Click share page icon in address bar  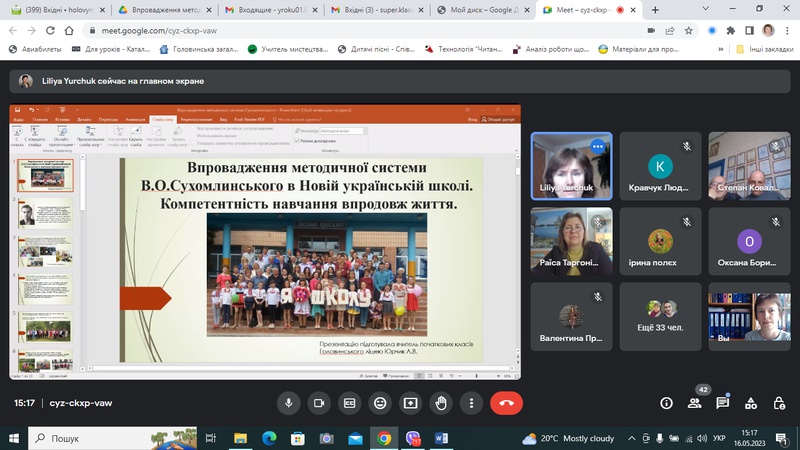coord(670,31)
